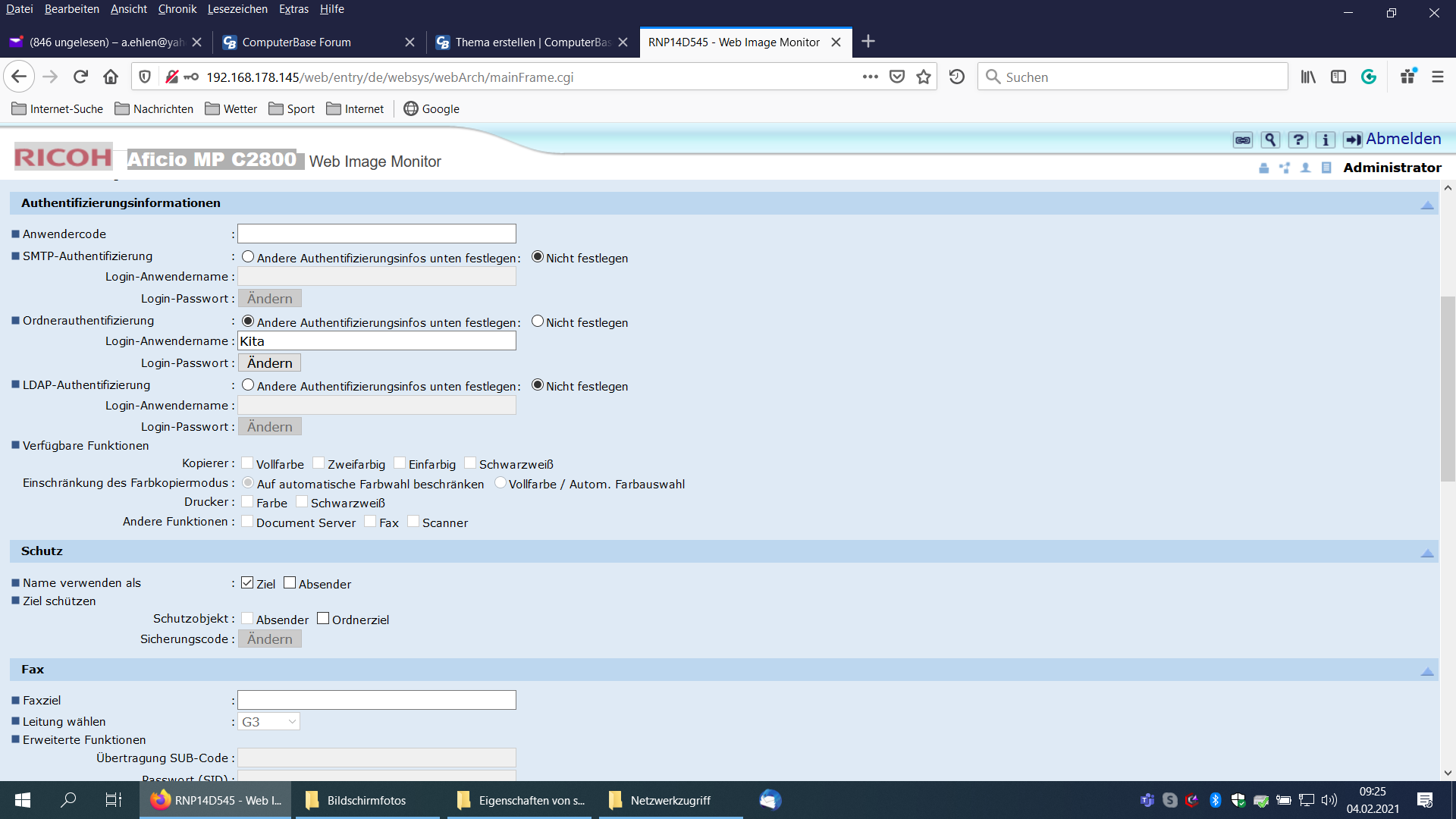Open Windows Start menu

click(23, 800)
